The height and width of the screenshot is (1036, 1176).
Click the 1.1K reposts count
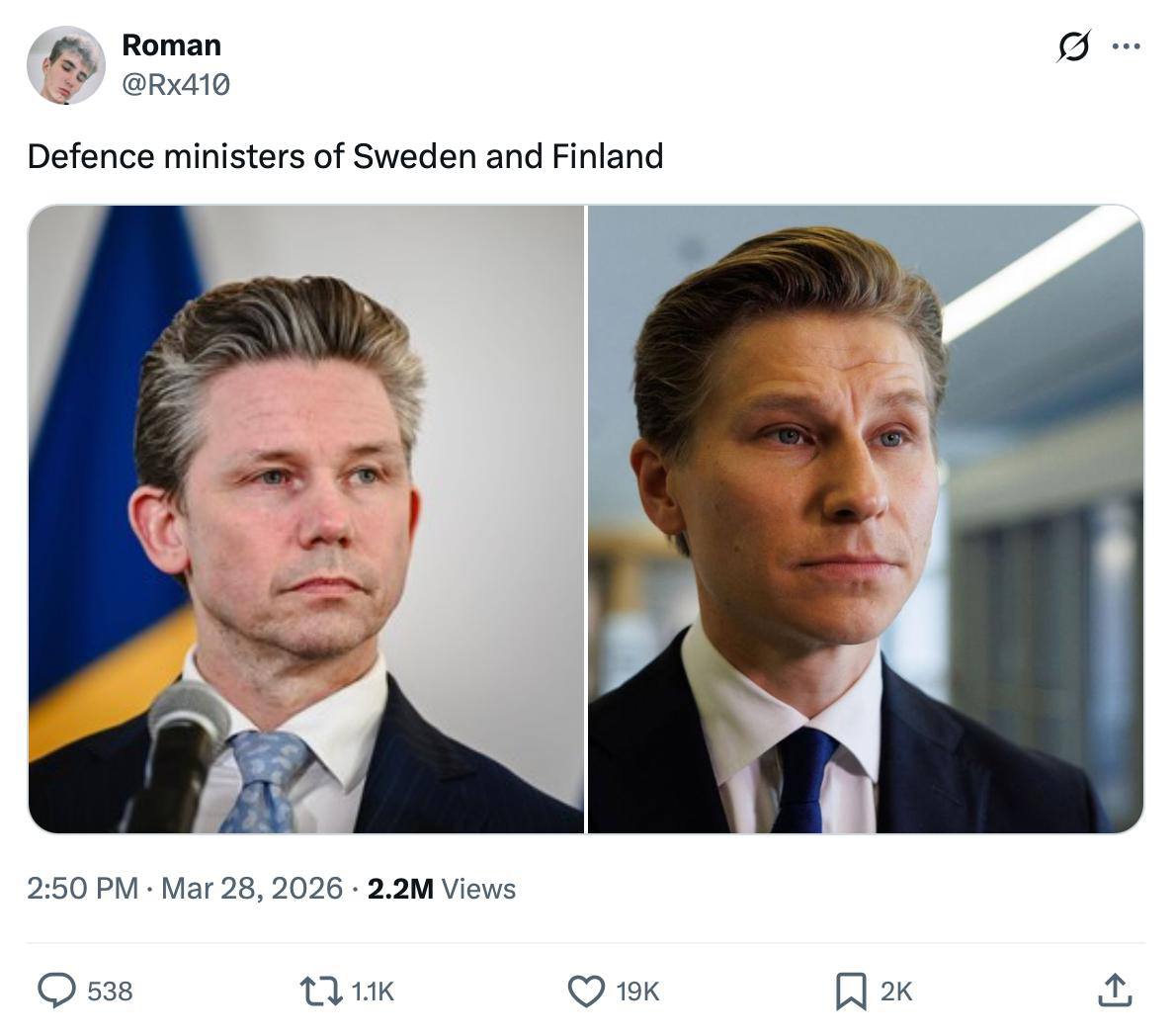pyautogui.click(x=373, y=991)
